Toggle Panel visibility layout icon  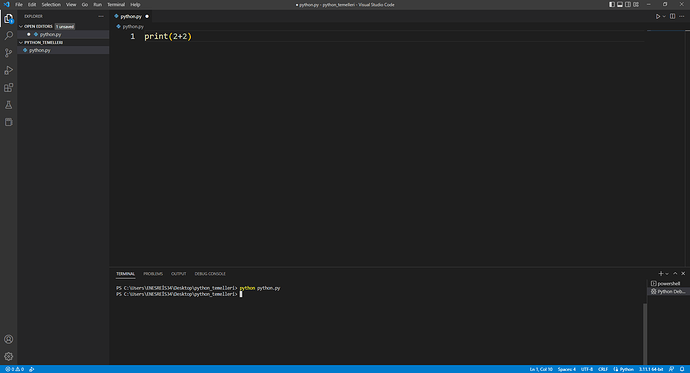pos(620,4)
